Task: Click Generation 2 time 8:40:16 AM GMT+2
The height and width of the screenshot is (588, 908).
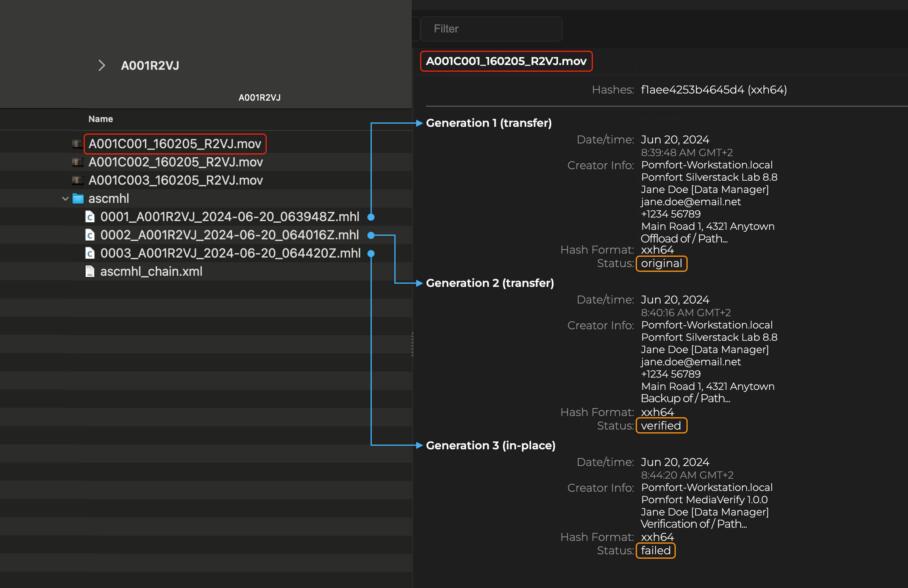Action: (x=686, y=312)
